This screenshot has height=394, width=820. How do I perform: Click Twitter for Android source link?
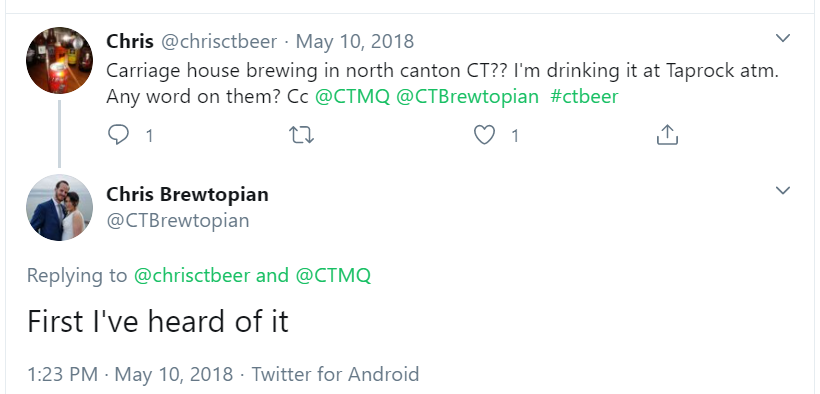(x=335, y=374)
